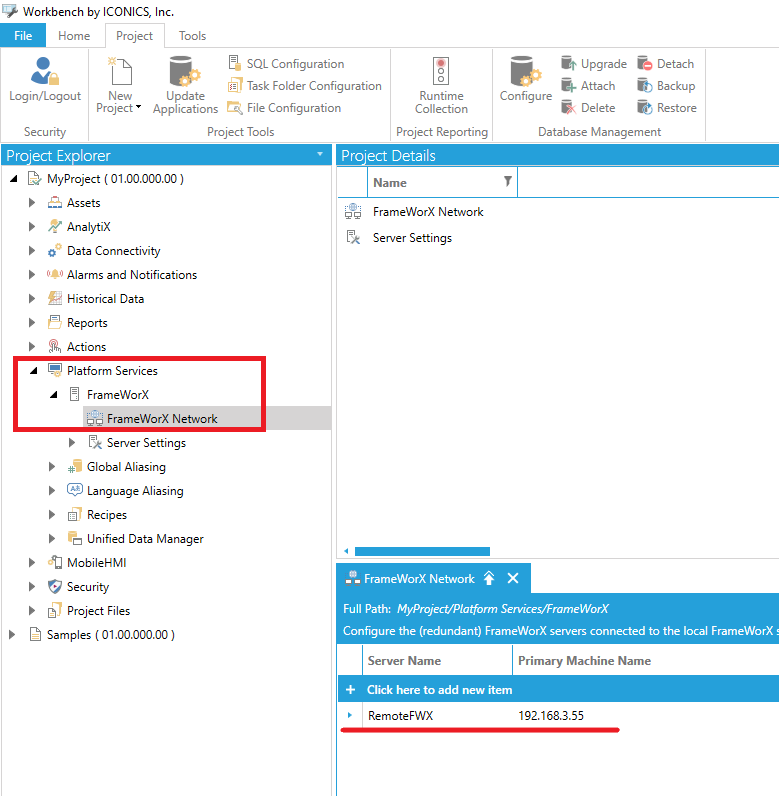Select Actions in the tree
Screen dimensions: 779x796
[86, 346]
